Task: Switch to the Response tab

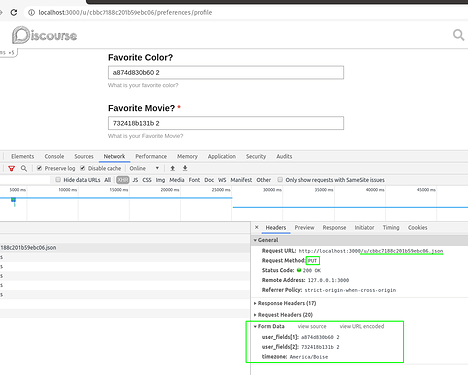Action: [x=334, y=228]
